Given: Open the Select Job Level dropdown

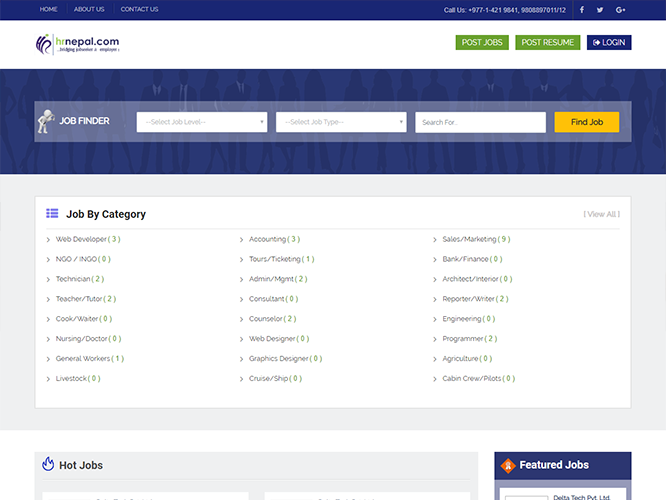Looking at the screenshot, I should coord(202,122).
